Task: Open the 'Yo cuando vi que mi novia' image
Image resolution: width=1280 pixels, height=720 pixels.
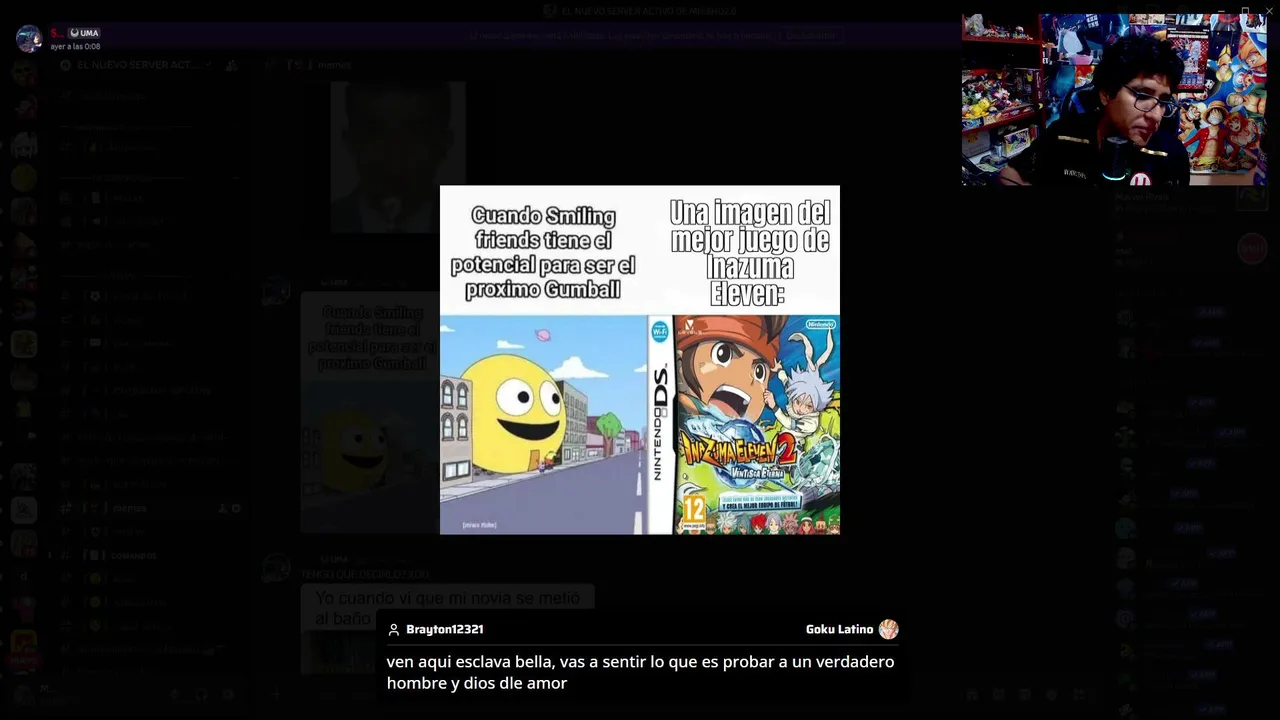Action: tap(447, 629)
